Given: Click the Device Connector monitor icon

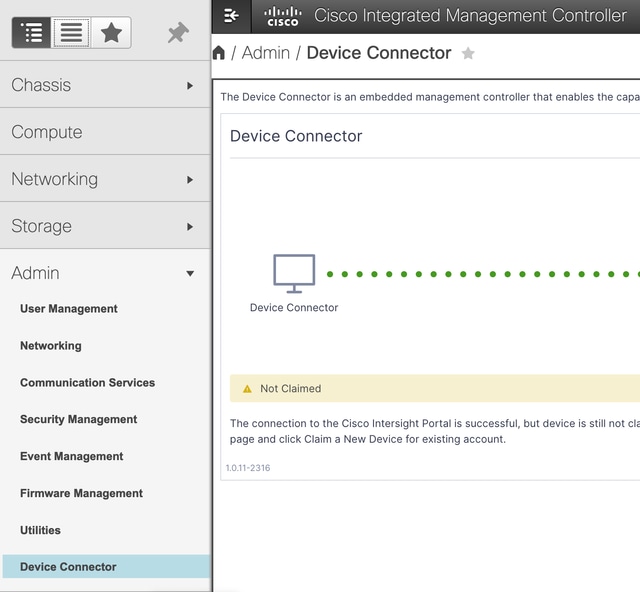Looking at the screenshot, I should point(294,274).
